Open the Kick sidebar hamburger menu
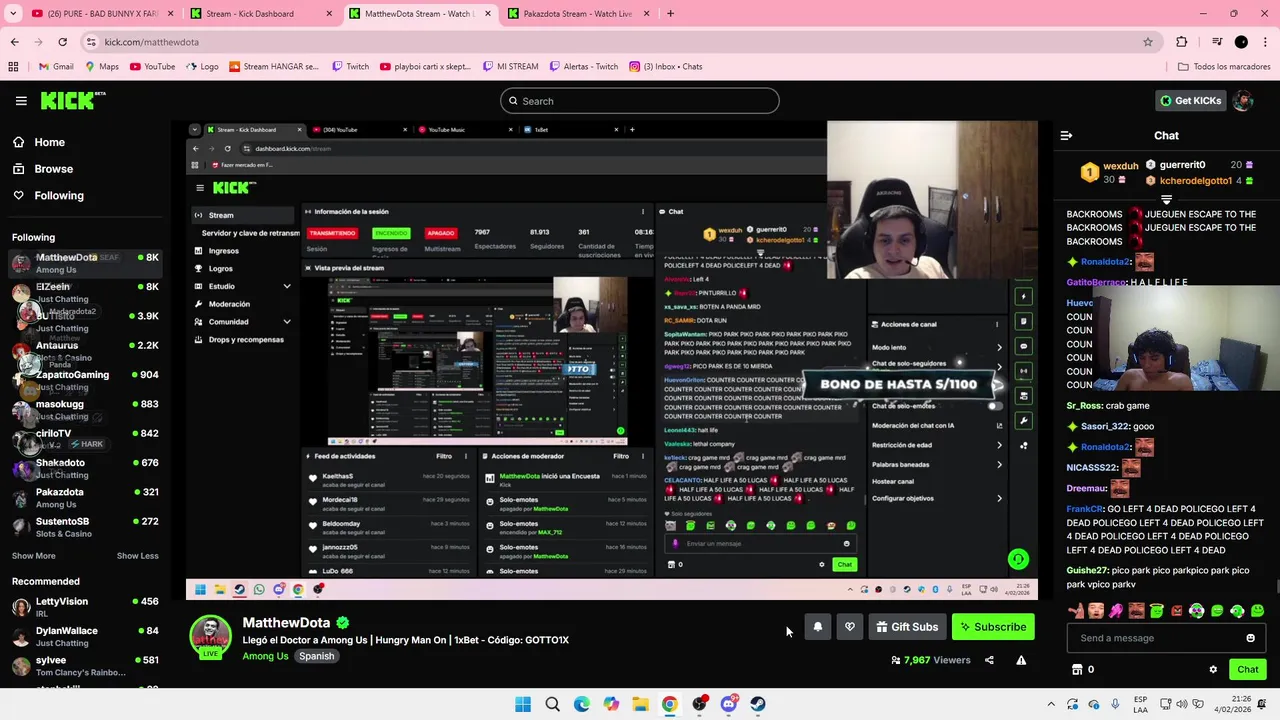Screen dimensions: 1280x720 [21, 101]
